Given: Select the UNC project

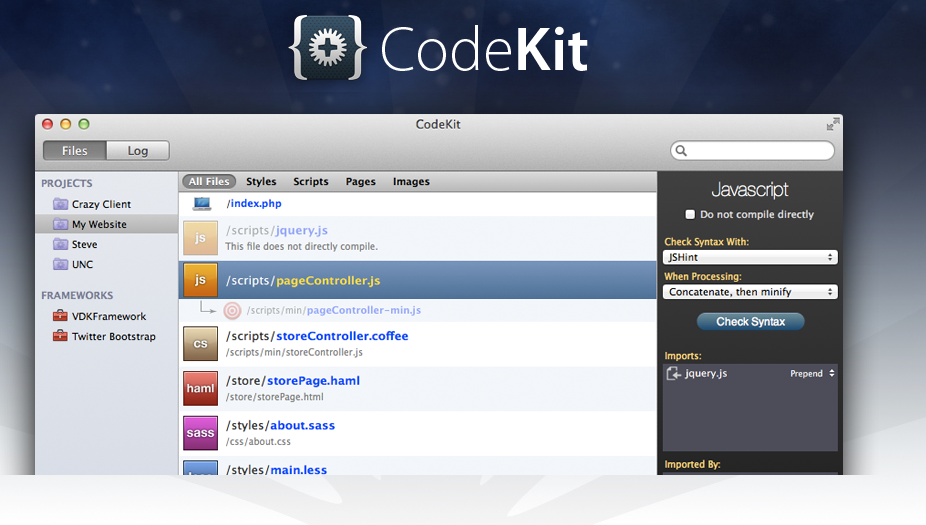Looking at the screenshot, I should (x=82, y=264).
